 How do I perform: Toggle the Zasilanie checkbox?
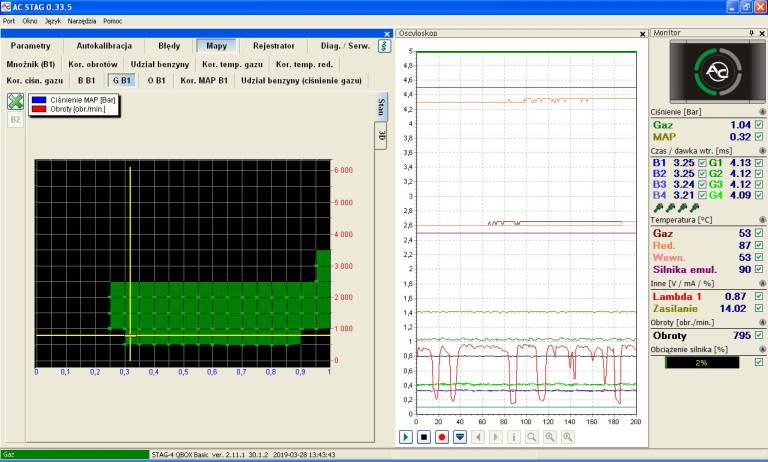759,309
